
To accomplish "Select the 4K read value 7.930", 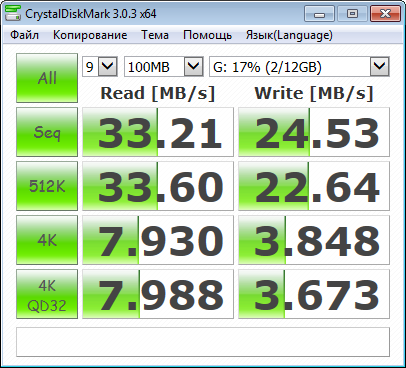I will [x=158, y=240].
